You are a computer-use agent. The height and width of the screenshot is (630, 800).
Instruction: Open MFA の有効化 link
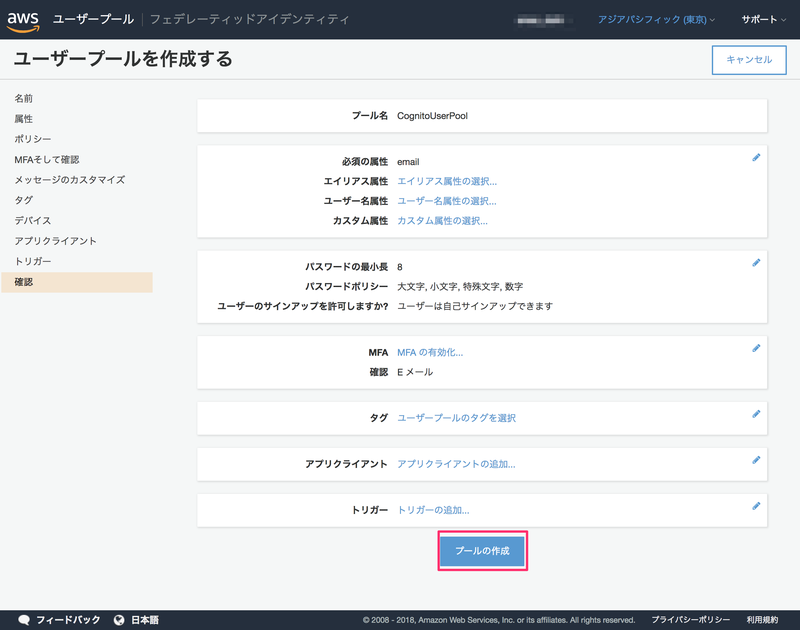(x=430, y=352)
